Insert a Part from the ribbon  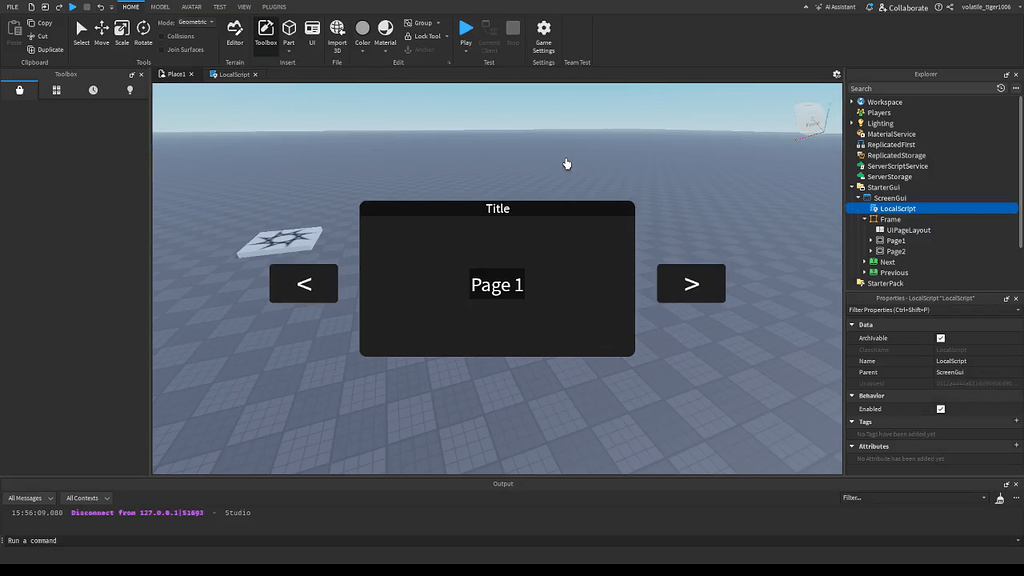pyautogui.click(x=289, y=33)
